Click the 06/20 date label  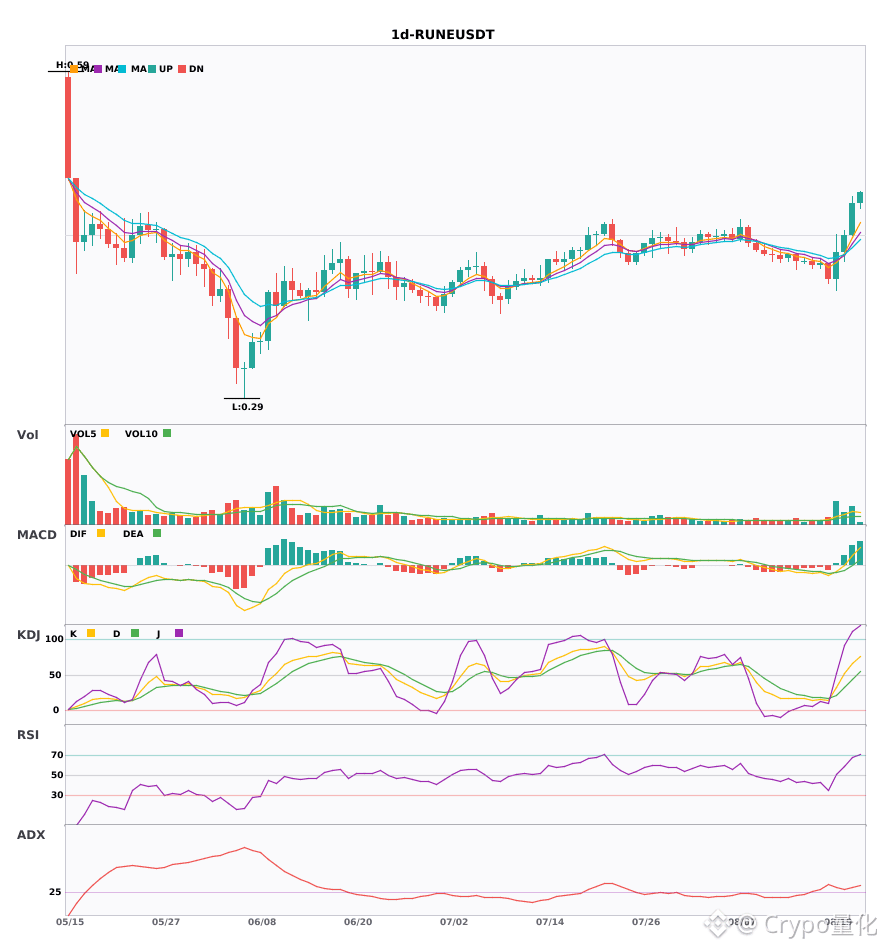[358, 922]
